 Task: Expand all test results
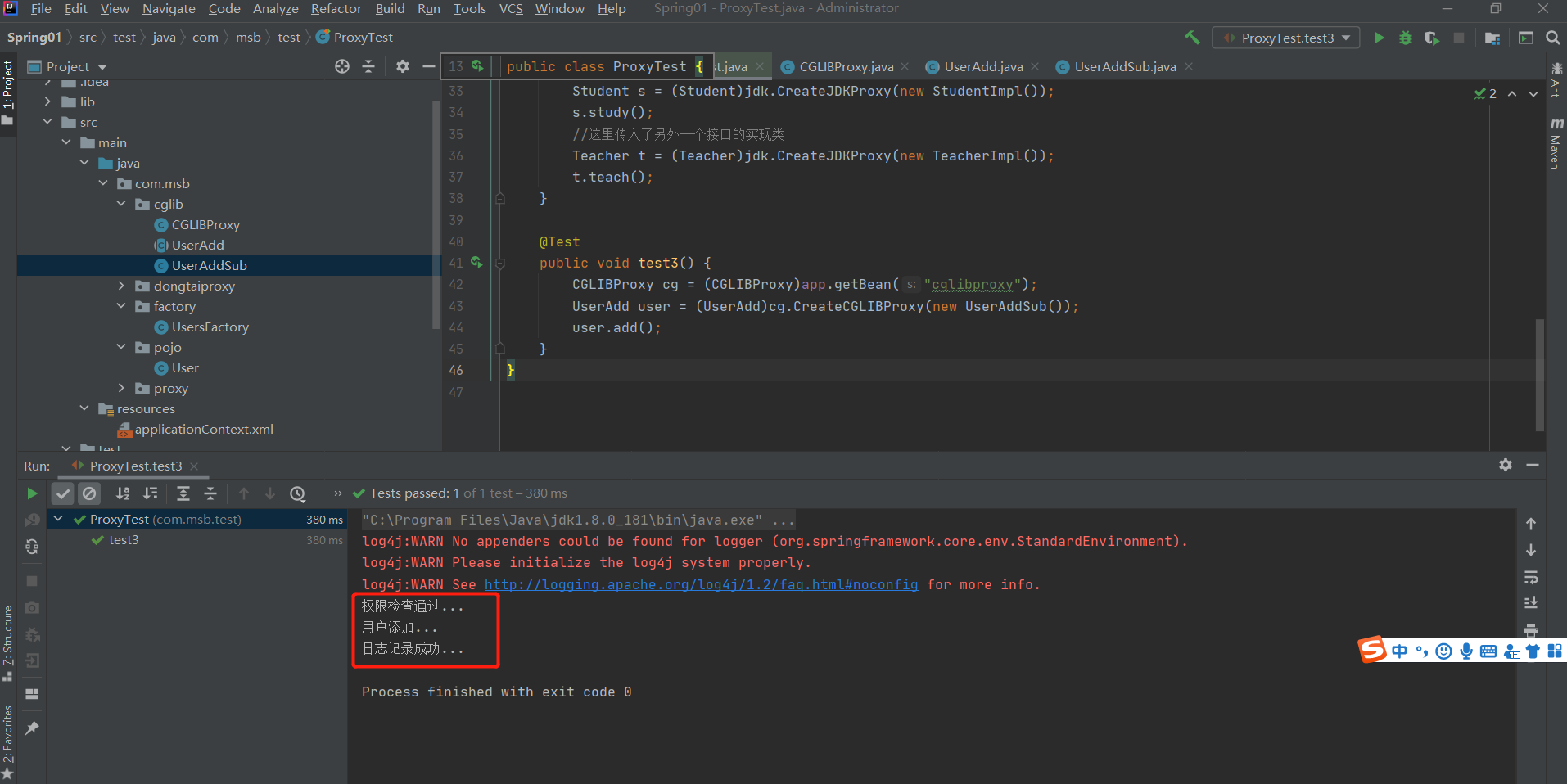(x=183, y=493)
